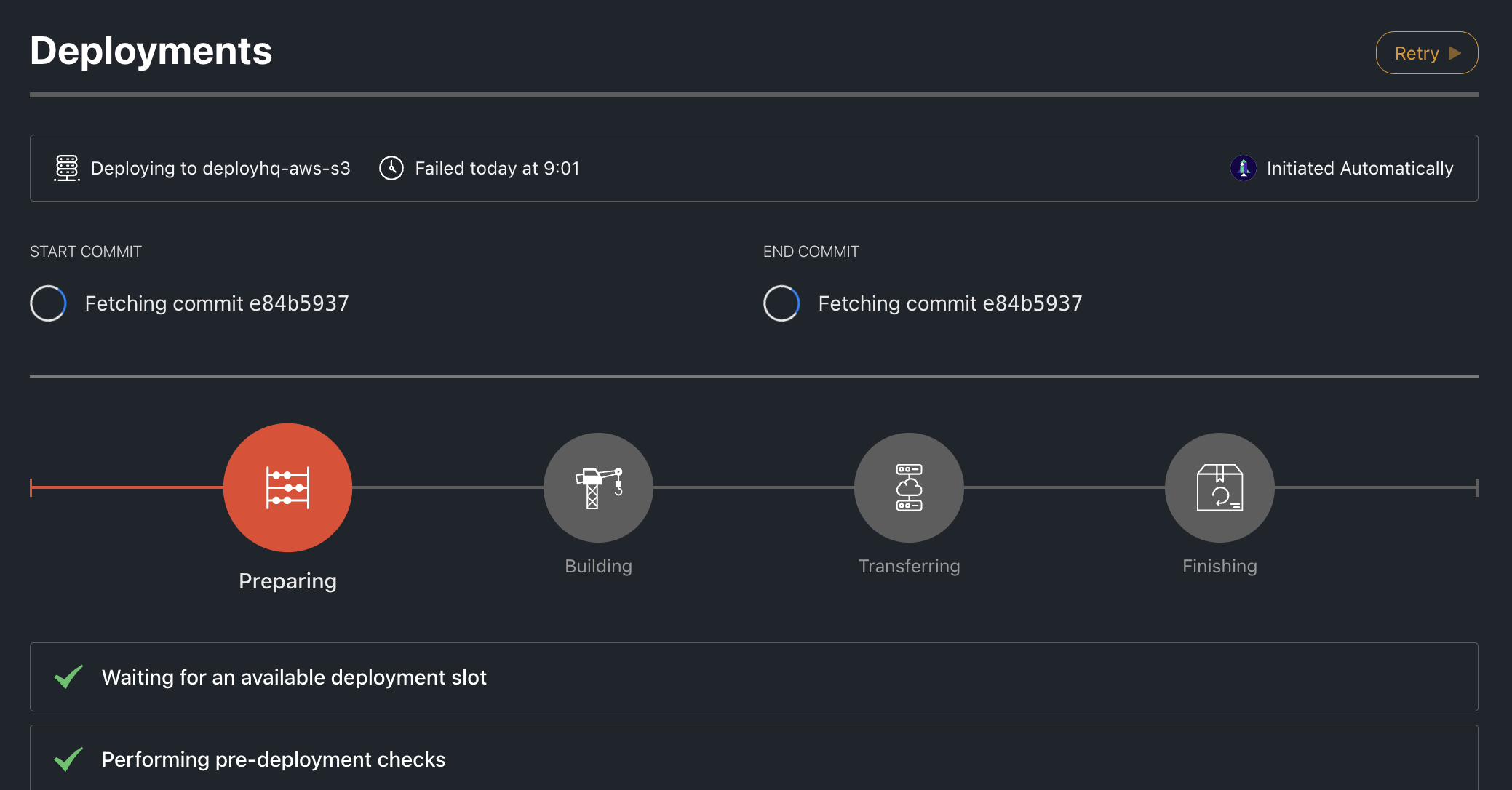Click the checkmark beside deployment slot message
This screenshot has width=1512, height=790.
click(66, 677)
